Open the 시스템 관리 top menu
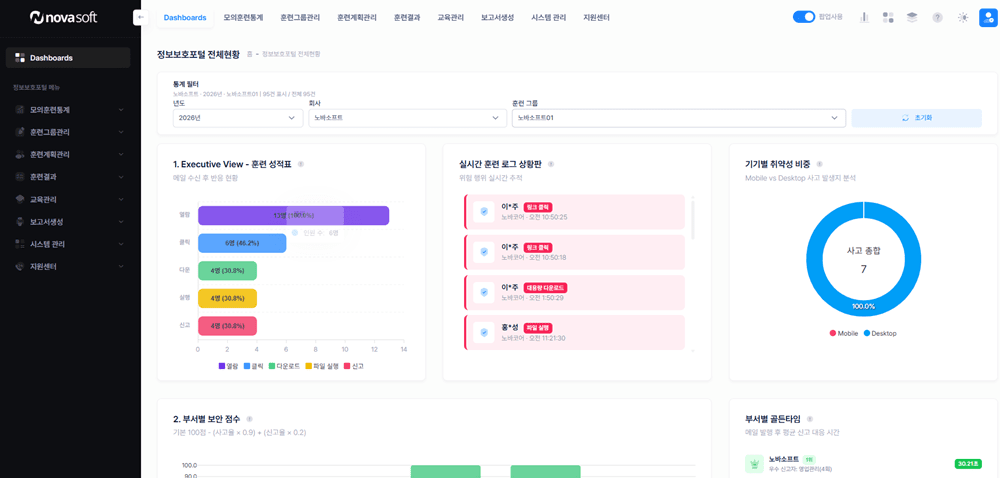 click(x=548, y=18)
